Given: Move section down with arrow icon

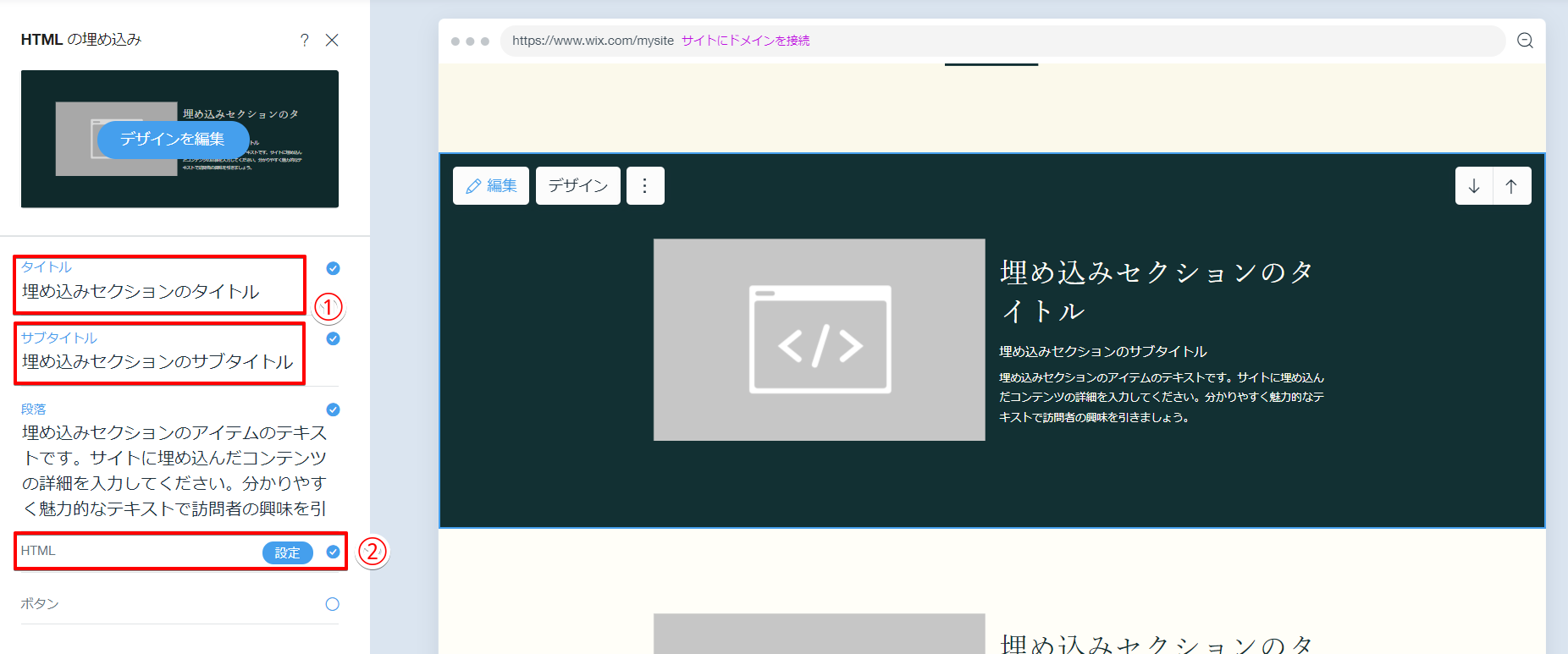Looking at the screenshot, I should 1474,186.
